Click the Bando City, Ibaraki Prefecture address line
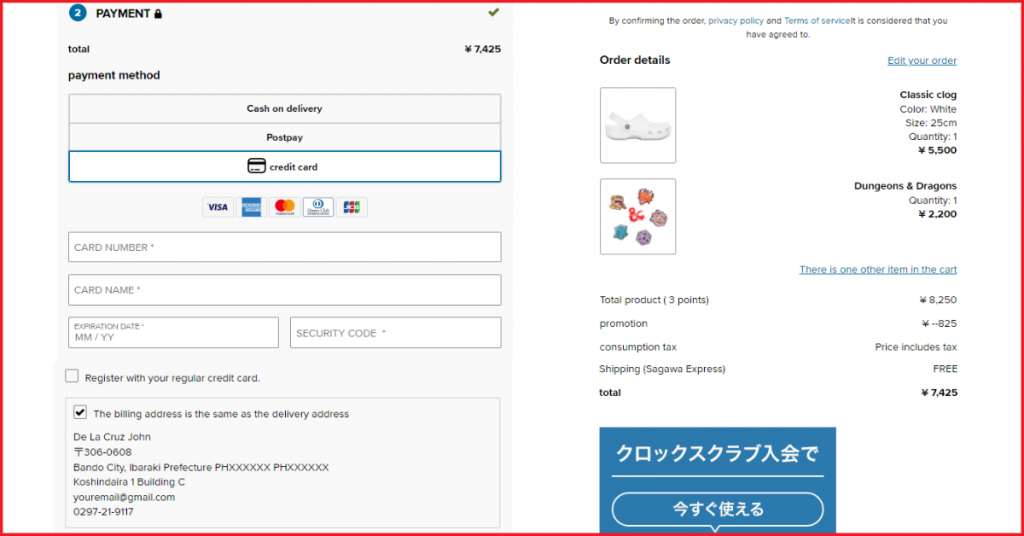The height and width of the screenshot is (536, 1024). click(201, 467)
